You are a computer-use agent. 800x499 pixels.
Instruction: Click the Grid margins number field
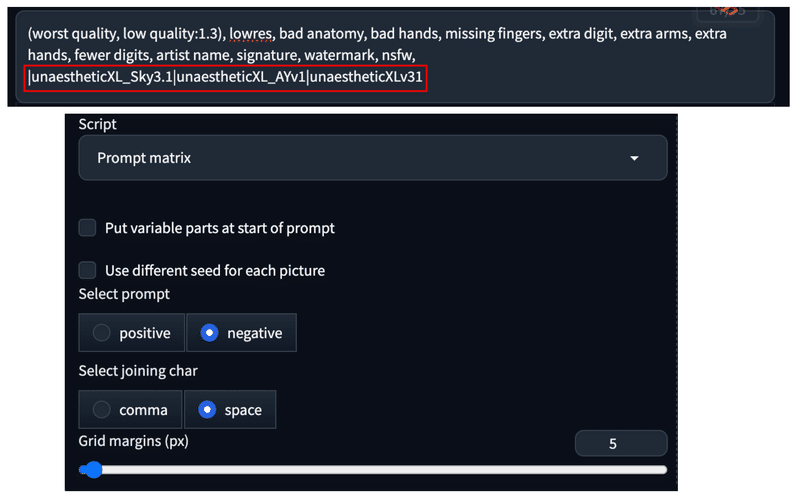(x=620, y=443)
